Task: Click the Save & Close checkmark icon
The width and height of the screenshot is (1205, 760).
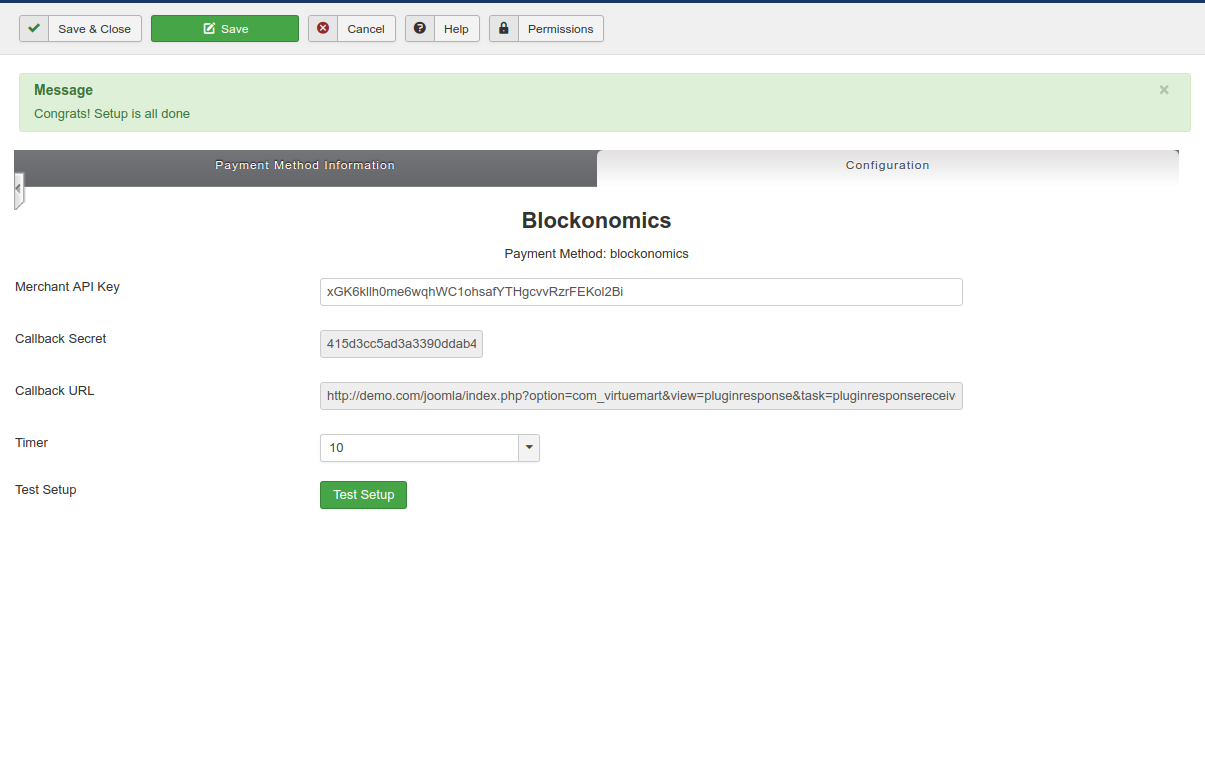Action: pyautogui.click(x=34, y=29)
